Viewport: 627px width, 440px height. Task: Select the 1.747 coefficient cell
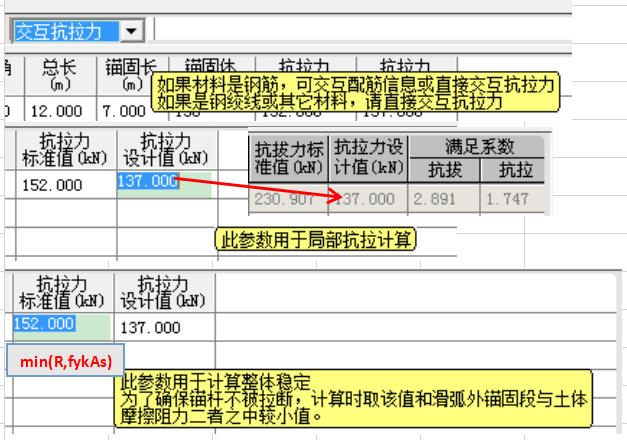click(513, 199)
